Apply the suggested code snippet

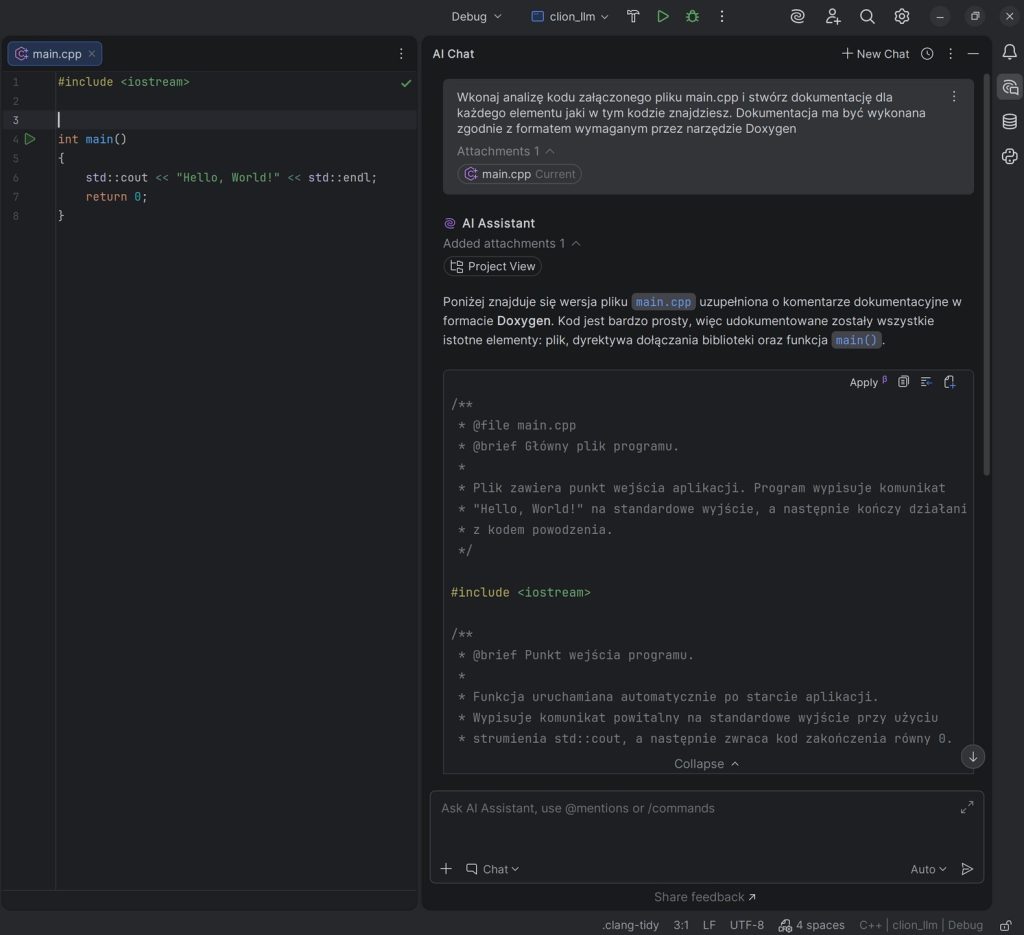[867, 382]
